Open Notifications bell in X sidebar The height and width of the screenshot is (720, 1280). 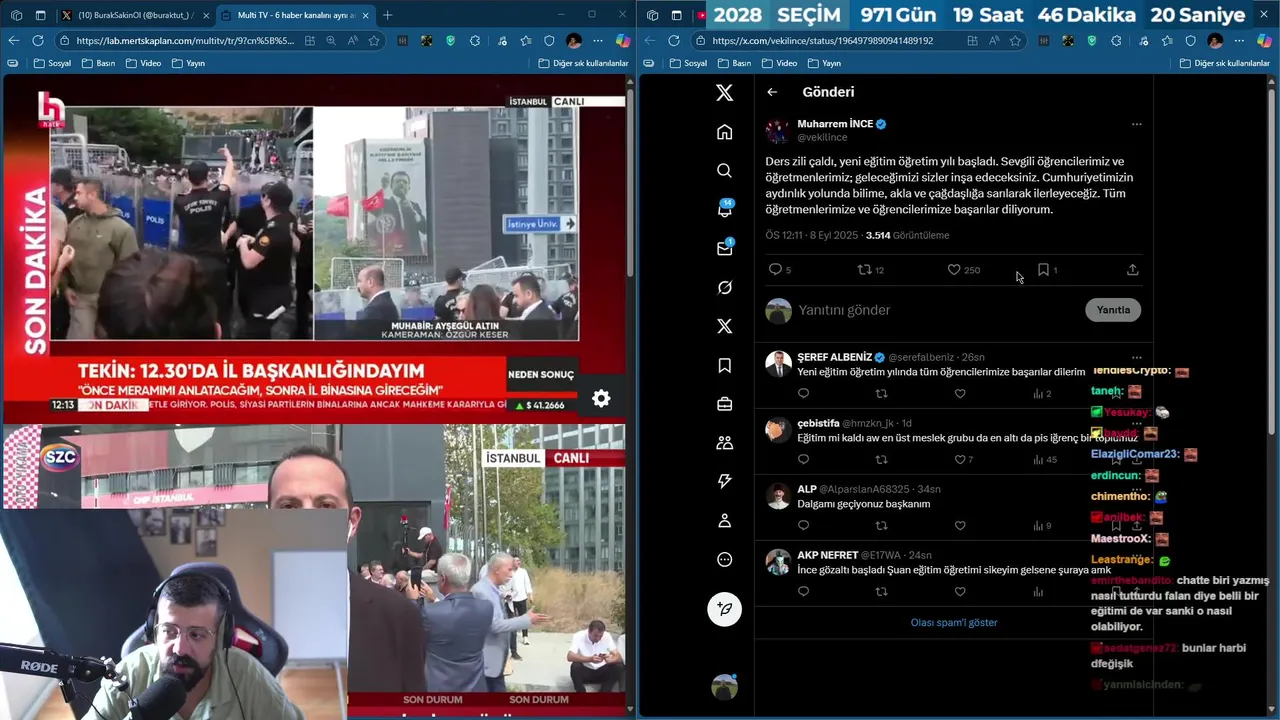point(725,209)
